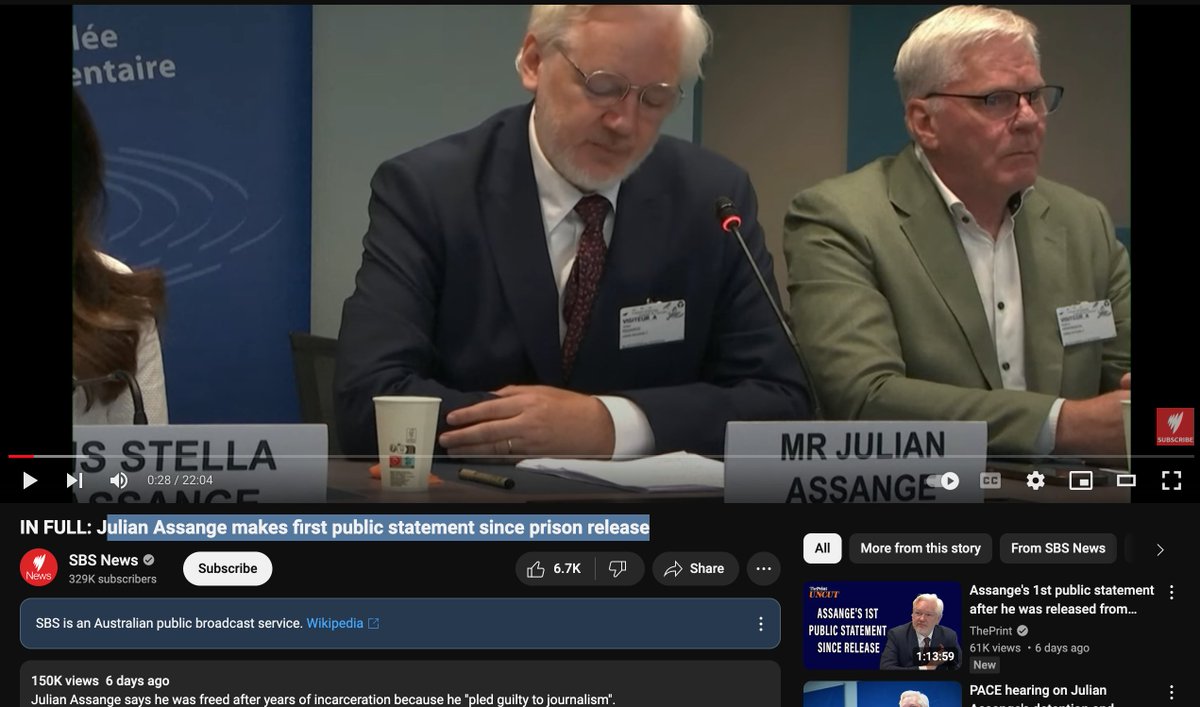Open more actions beside Share
Screen dimensions: 1200x707
point(764,569)
